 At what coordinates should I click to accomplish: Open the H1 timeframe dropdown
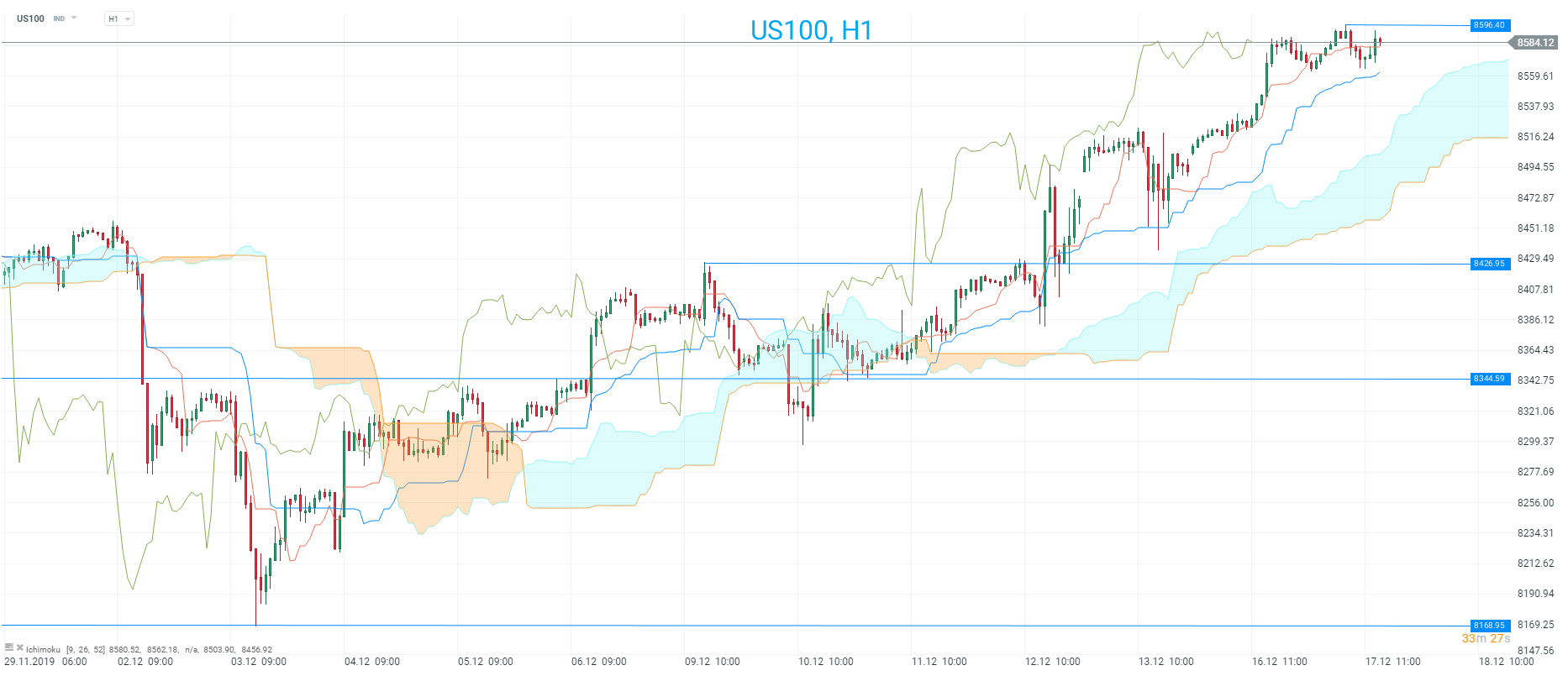(x=119, y=18)
